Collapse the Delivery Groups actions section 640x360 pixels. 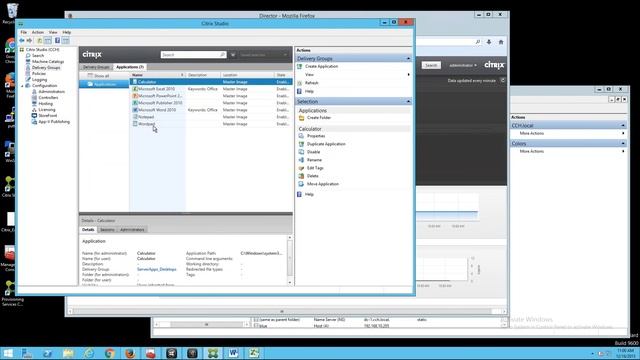pos(408,59)
